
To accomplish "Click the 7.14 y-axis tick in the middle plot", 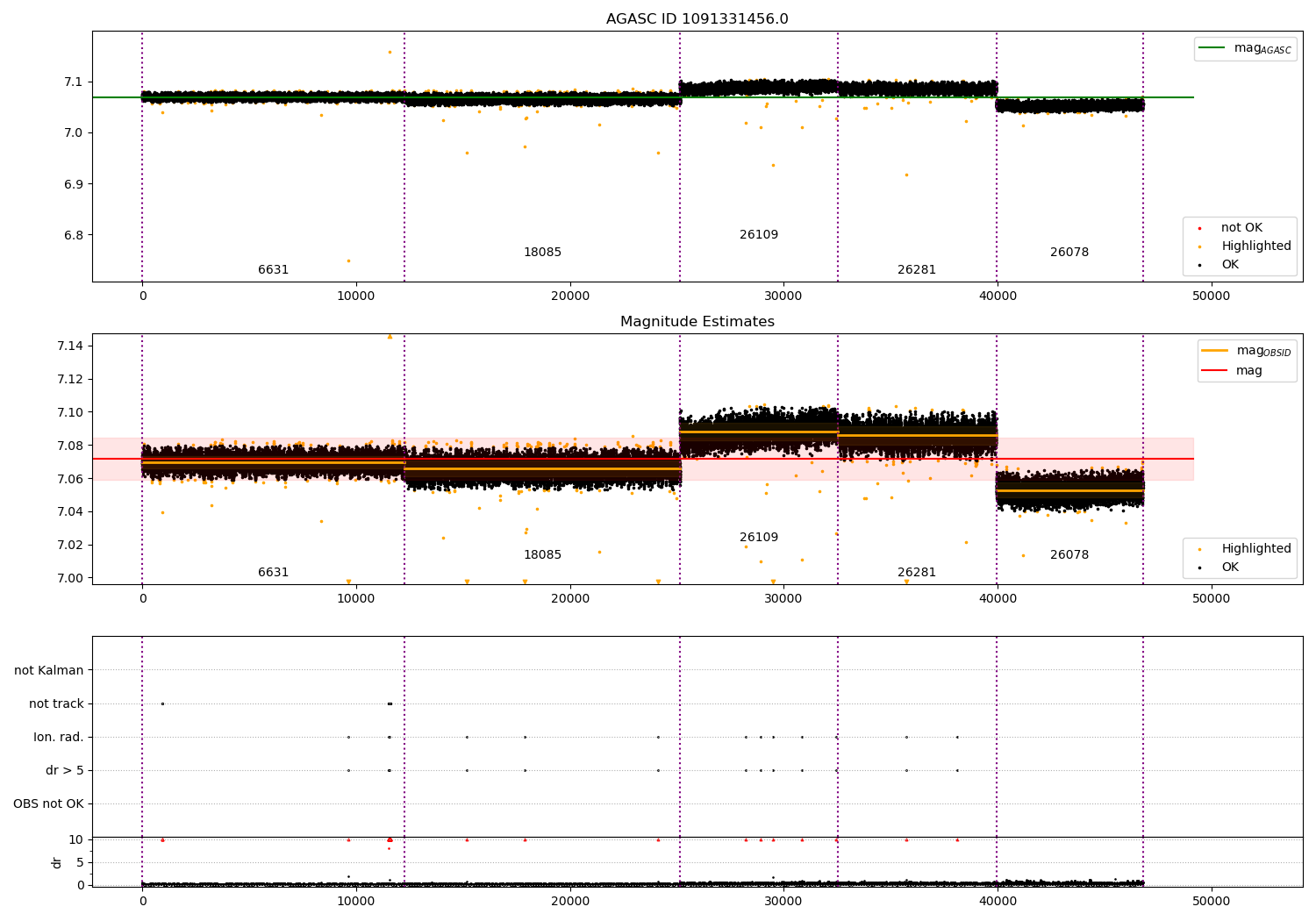I will click(70, 346).
